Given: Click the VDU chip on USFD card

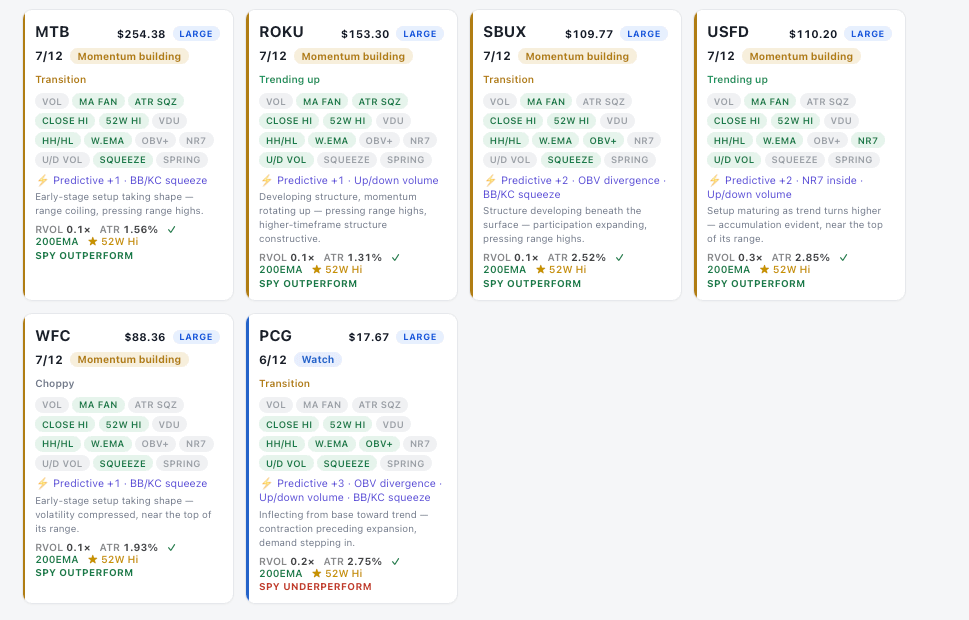Looking at the screenshot, I should (841, 121).
